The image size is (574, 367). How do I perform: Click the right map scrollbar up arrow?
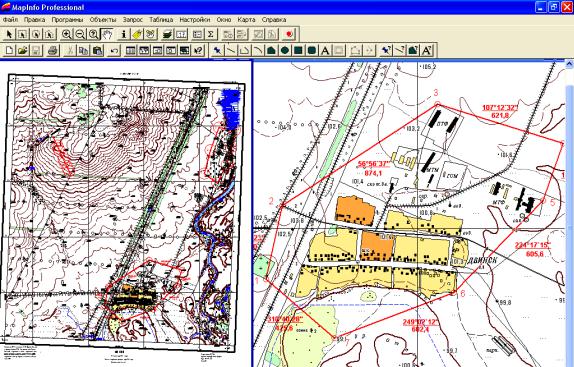[570, 64]
